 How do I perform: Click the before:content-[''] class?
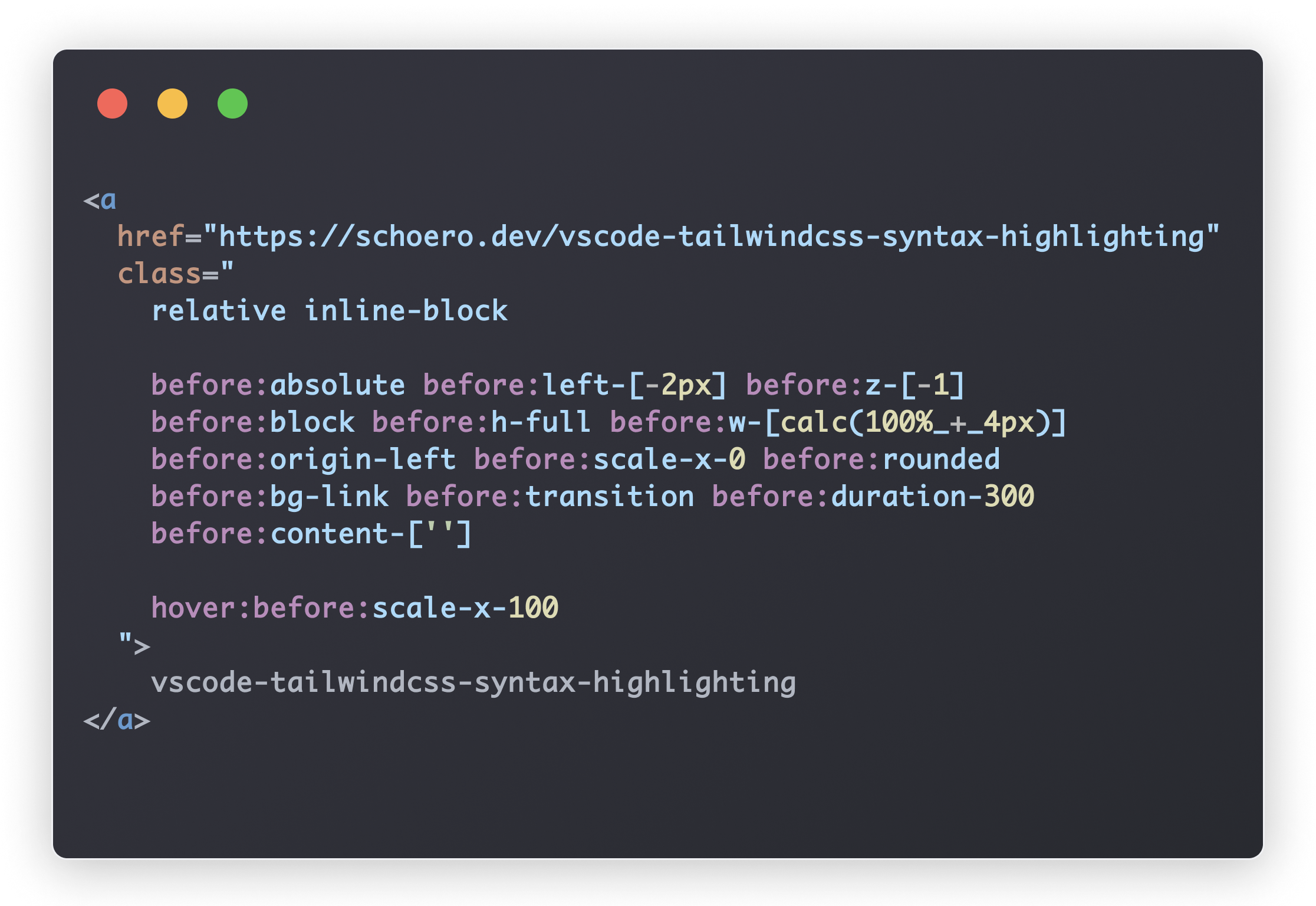pos(311,534)
